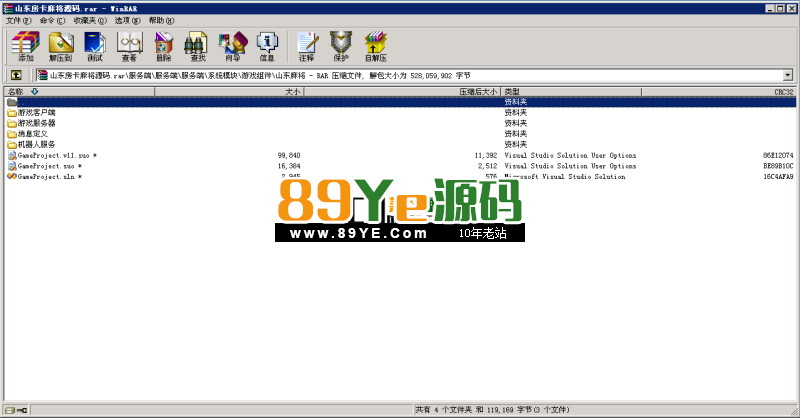
Task: Sort by 压缩后大小 (Packed size) column header
Action: 402,92
